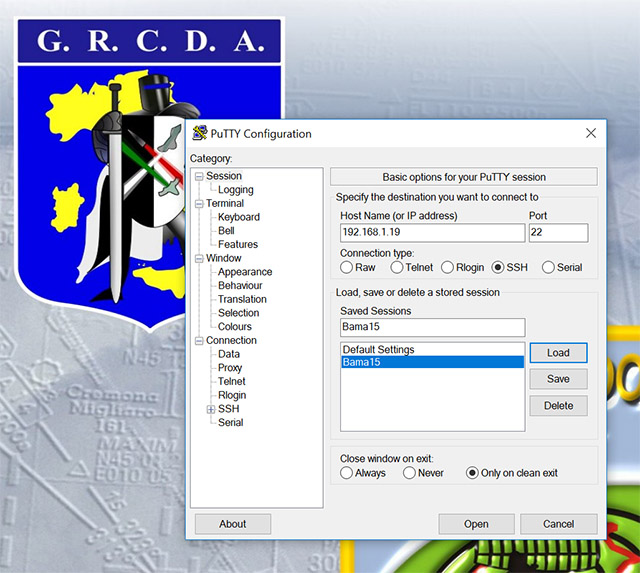This screenshot has height=573, width=640.
Task: Open the Bell category
Action: click(226, 231)
